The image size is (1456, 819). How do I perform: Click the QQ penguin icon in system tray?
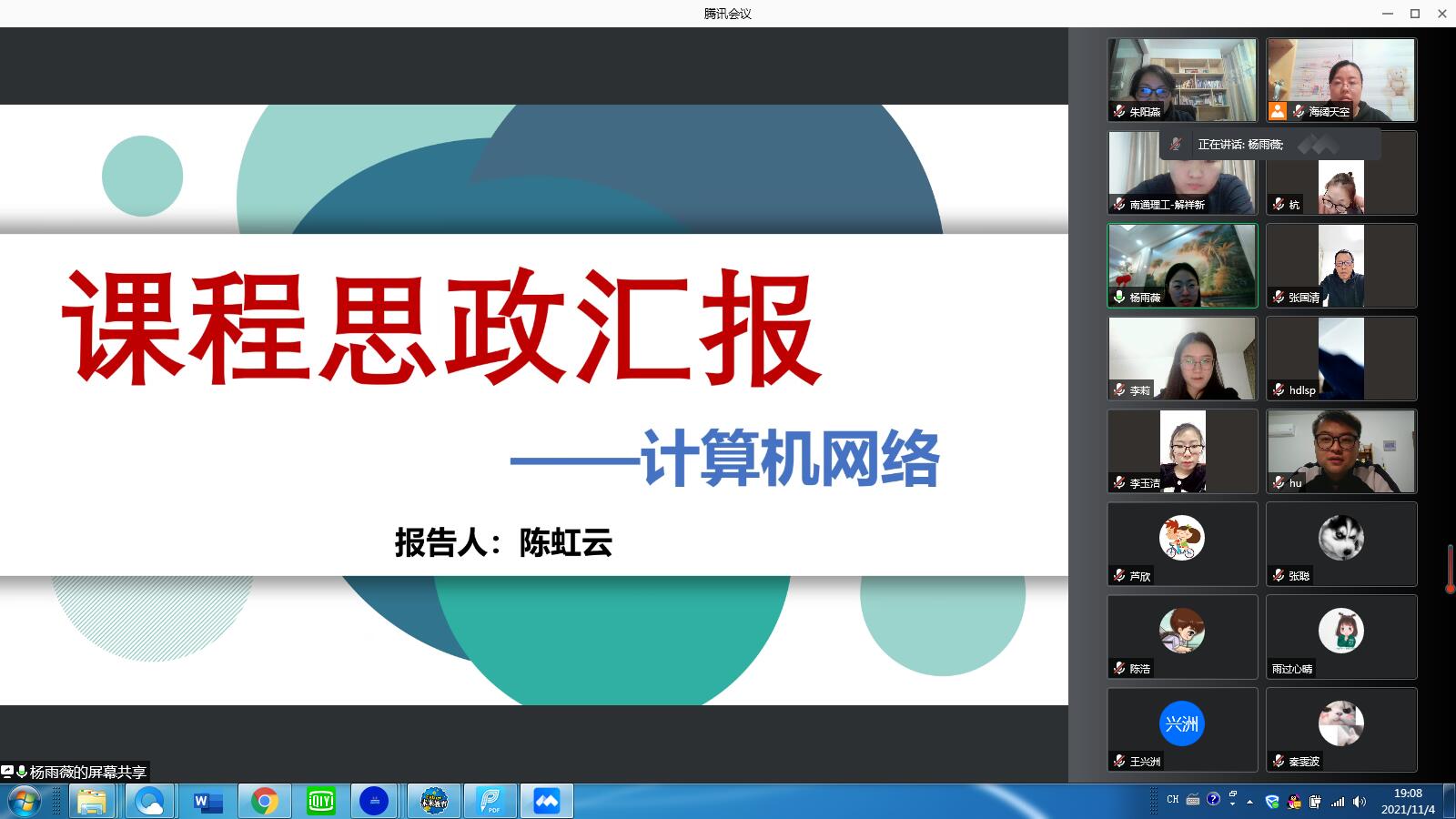tap(1294, 802)
